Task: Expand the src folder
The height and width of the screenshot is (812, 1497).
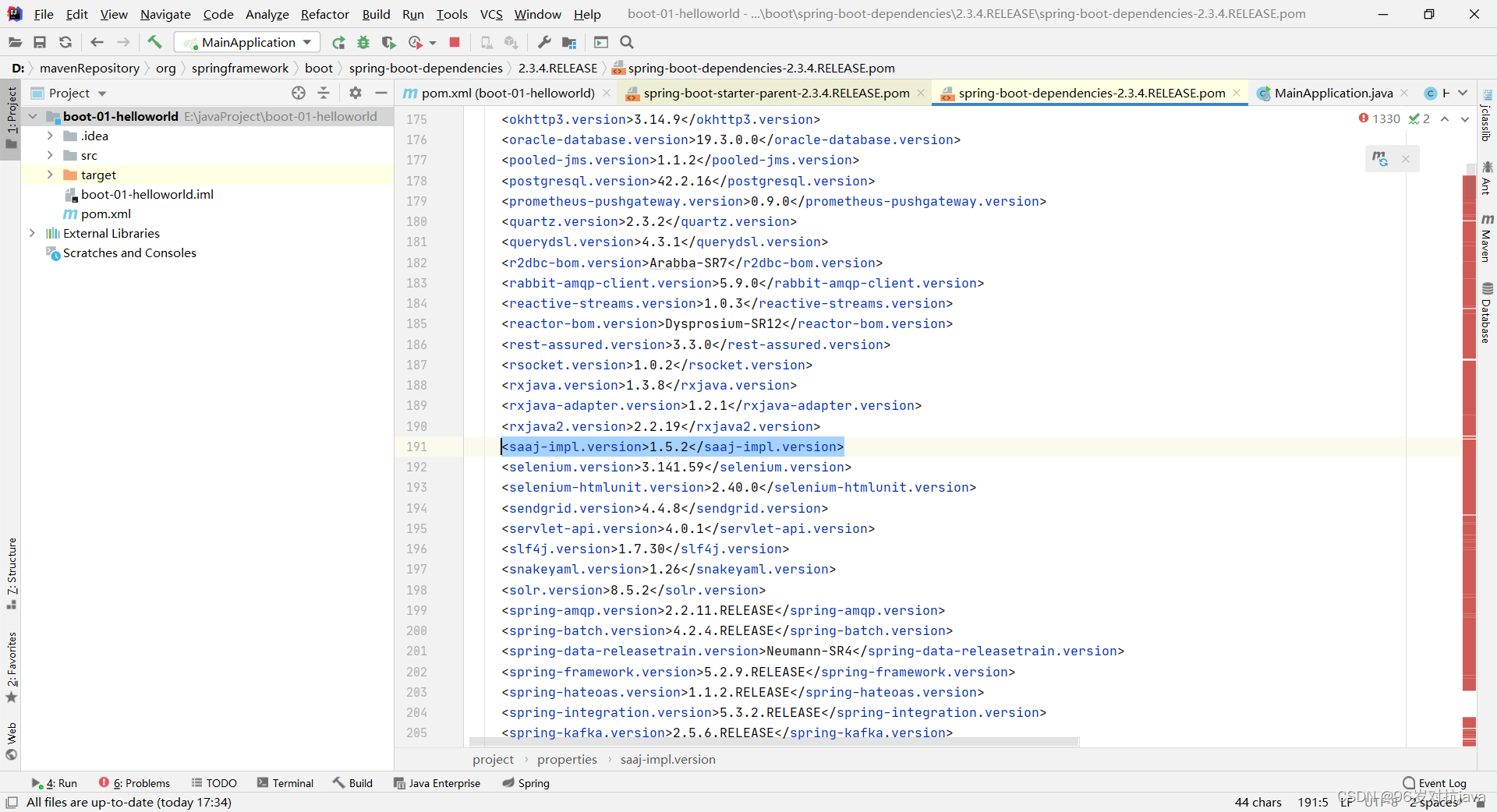Action: [x=50, y=155]
